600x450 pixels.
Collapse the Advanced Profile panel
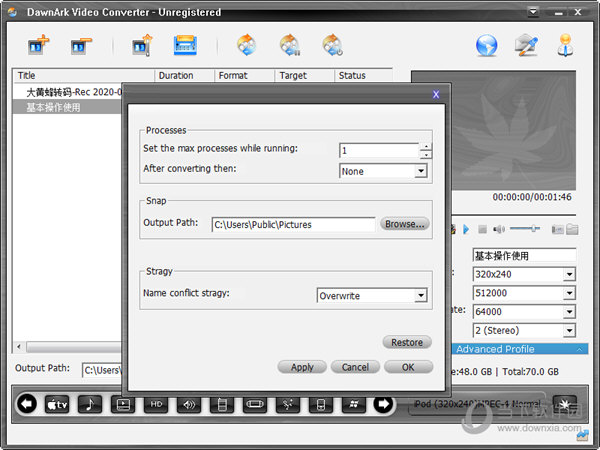pyautogui.click(x=579, y=349)
